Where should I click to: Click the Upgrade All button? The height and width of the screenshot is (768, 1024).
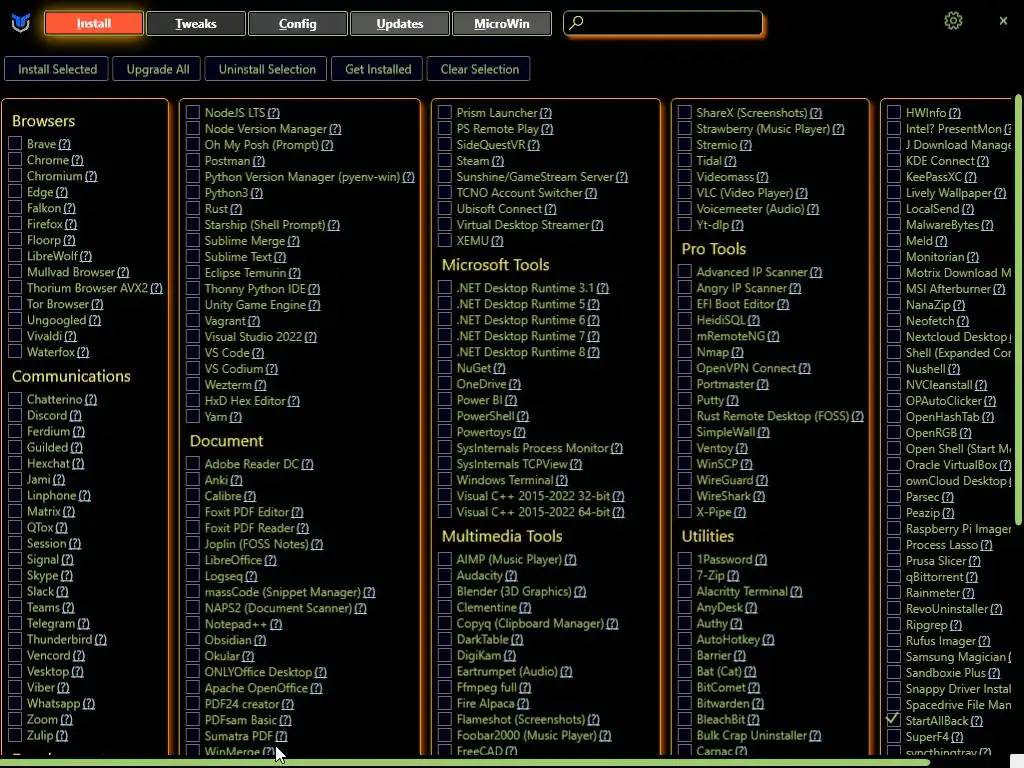point(158,69)
